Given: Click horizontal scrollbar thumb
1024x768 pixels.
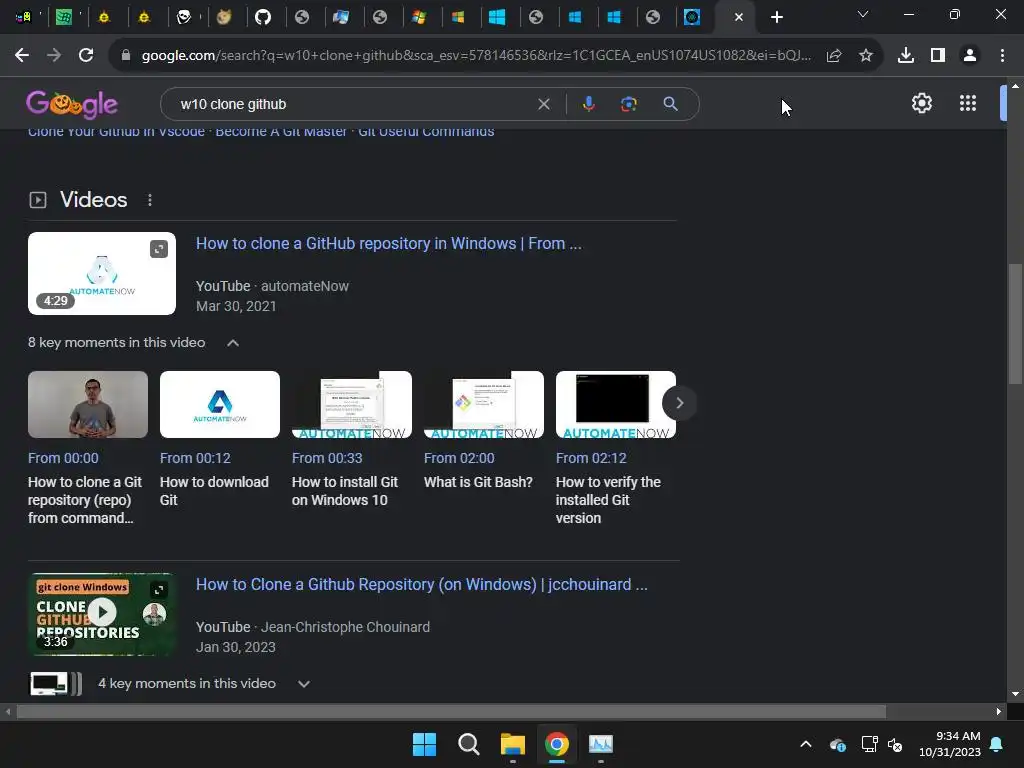Looking at the screenshot, I should tap(451, 711).
